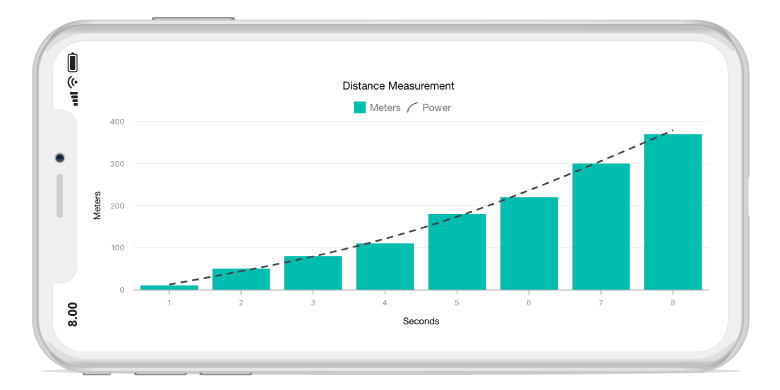The width and height of the screenshot is (780, 390).
Task: Tap the phone's front camera lens
Action: [60, 158]
